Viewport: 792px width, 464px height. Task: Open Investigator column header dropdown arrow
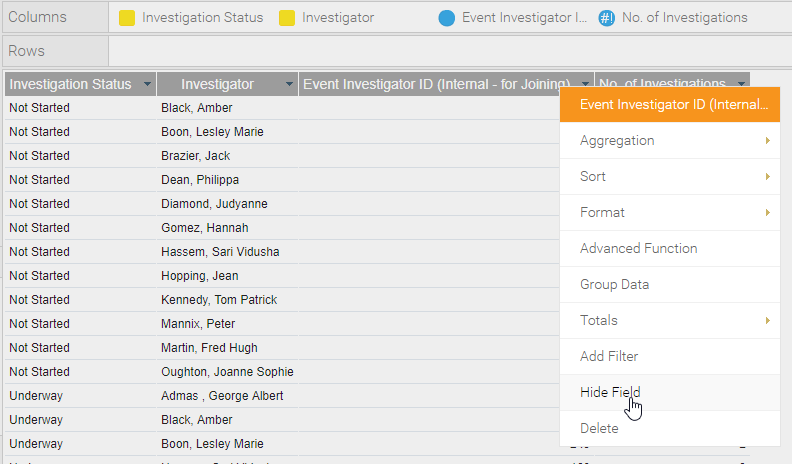(x=289, y=84)
